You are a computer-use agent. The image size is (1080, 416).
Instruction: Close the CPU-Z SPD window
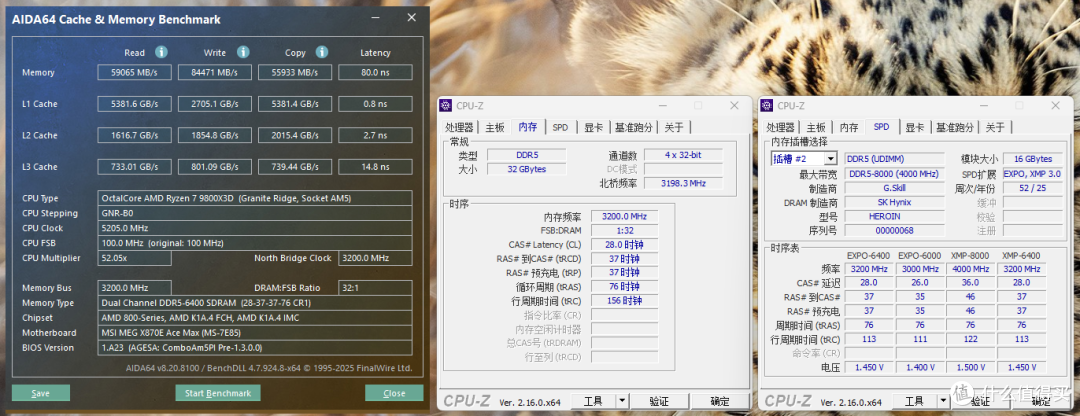coord(1055,105)
